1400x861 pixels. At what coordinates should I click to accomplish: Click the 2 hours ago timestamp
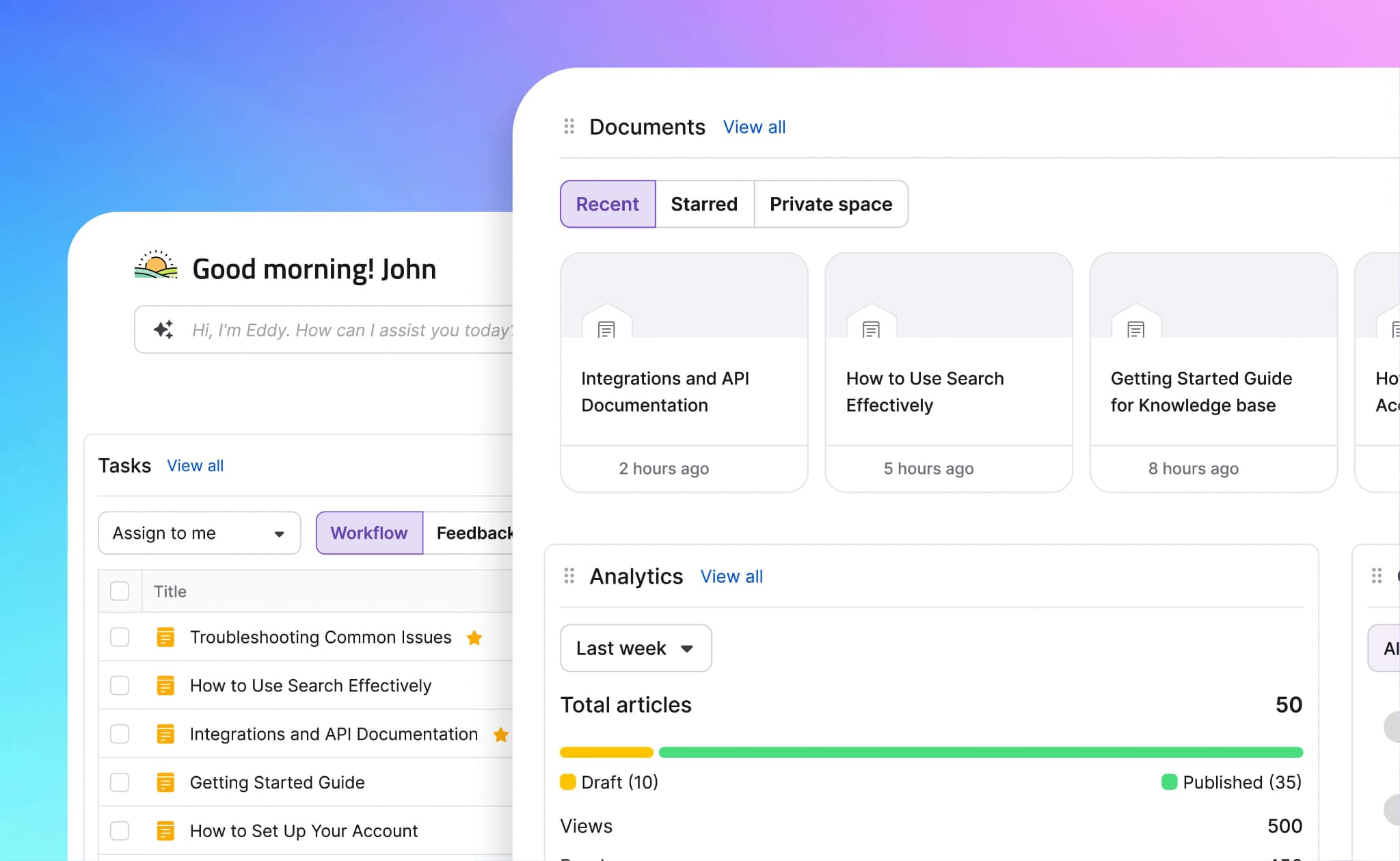(x=664, y=468)
